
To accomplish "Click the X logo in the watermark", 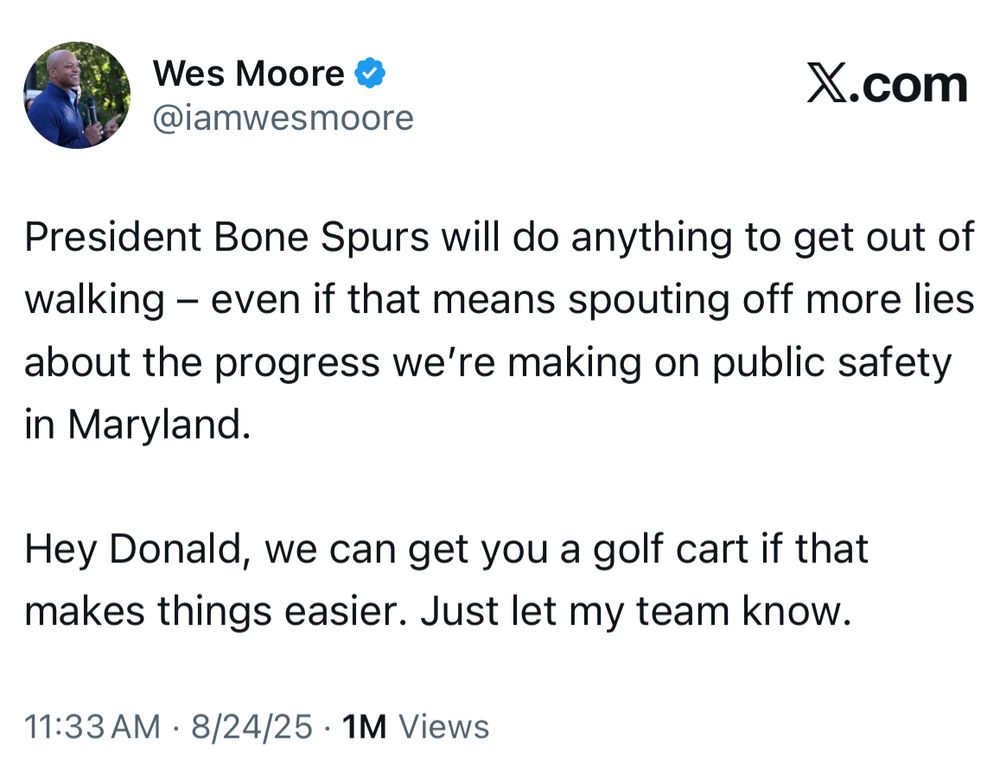I will click(827, 83).
